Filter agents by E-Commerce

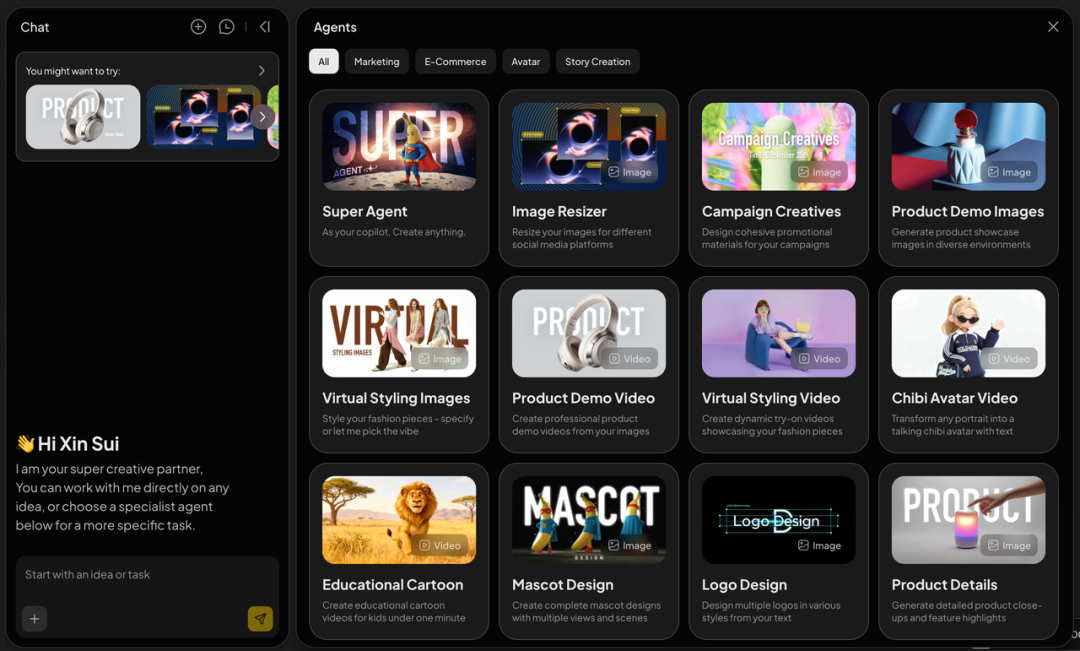pos(455,61)
